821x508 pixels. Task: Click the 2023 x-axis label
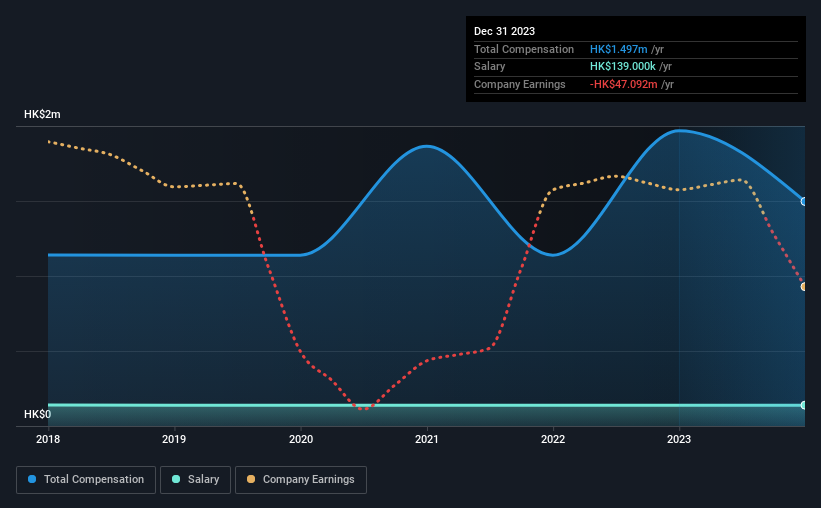(679, 439)
